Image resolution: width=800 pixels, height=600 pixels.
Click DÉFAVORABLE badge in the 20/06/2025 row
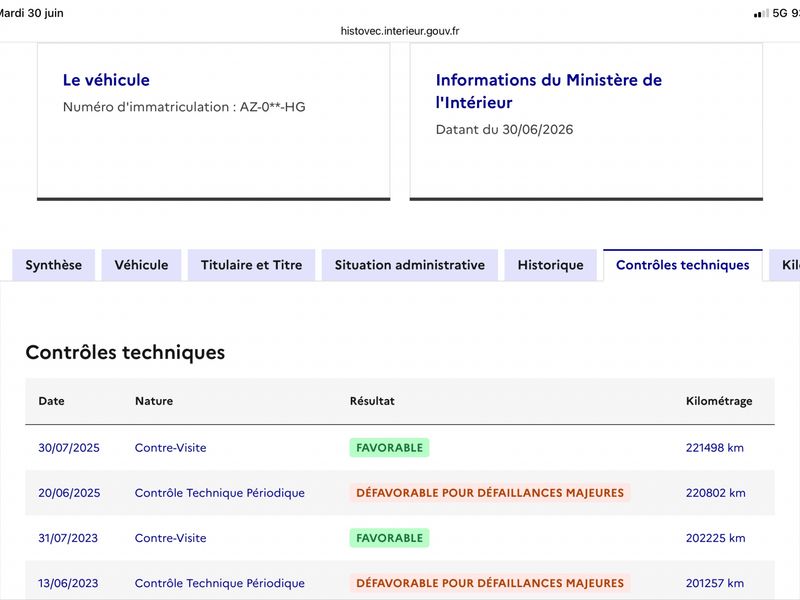coord(490,493)
